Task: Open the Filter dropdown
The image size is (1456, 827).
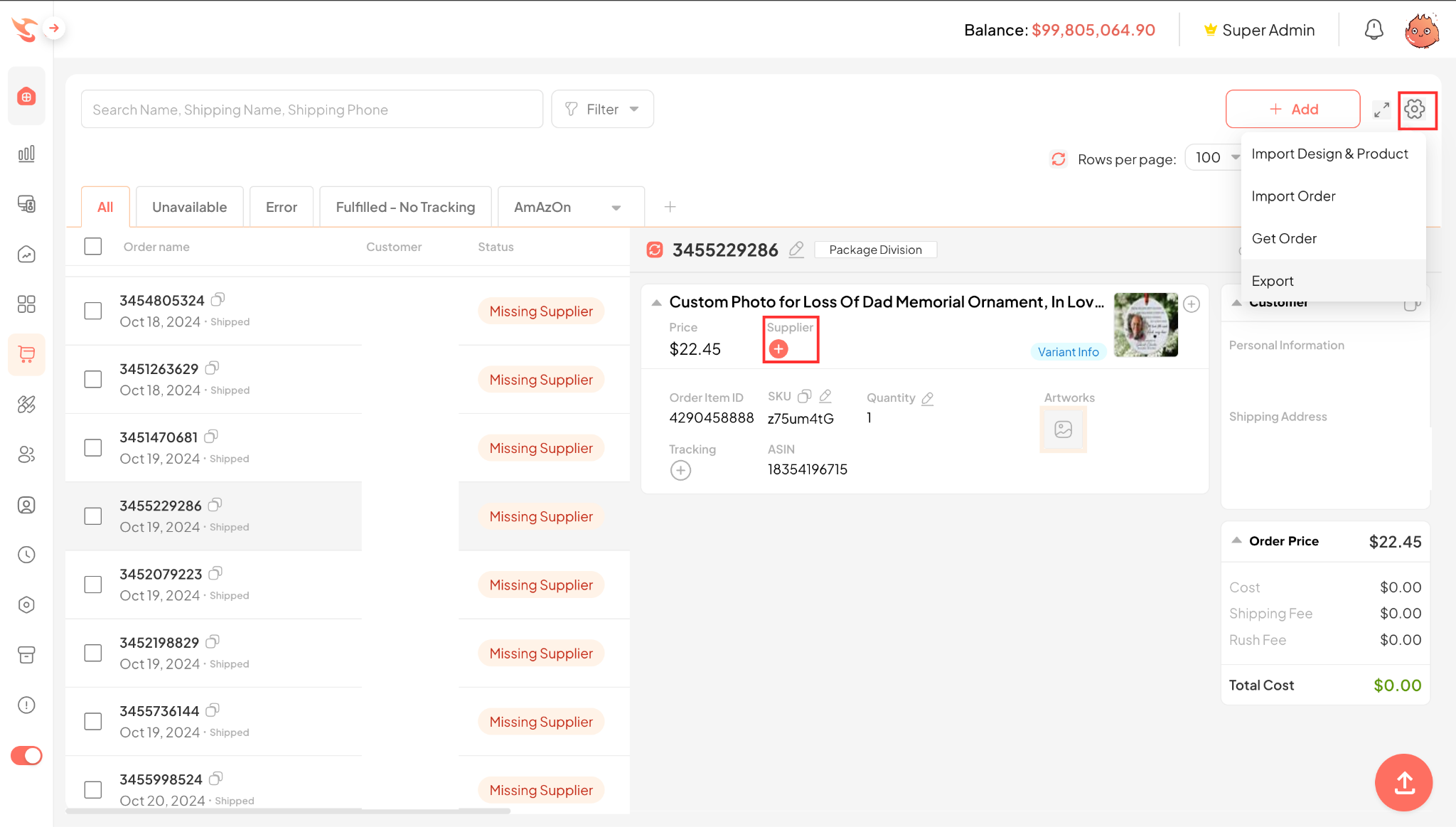Action: (x=602, y=110)
